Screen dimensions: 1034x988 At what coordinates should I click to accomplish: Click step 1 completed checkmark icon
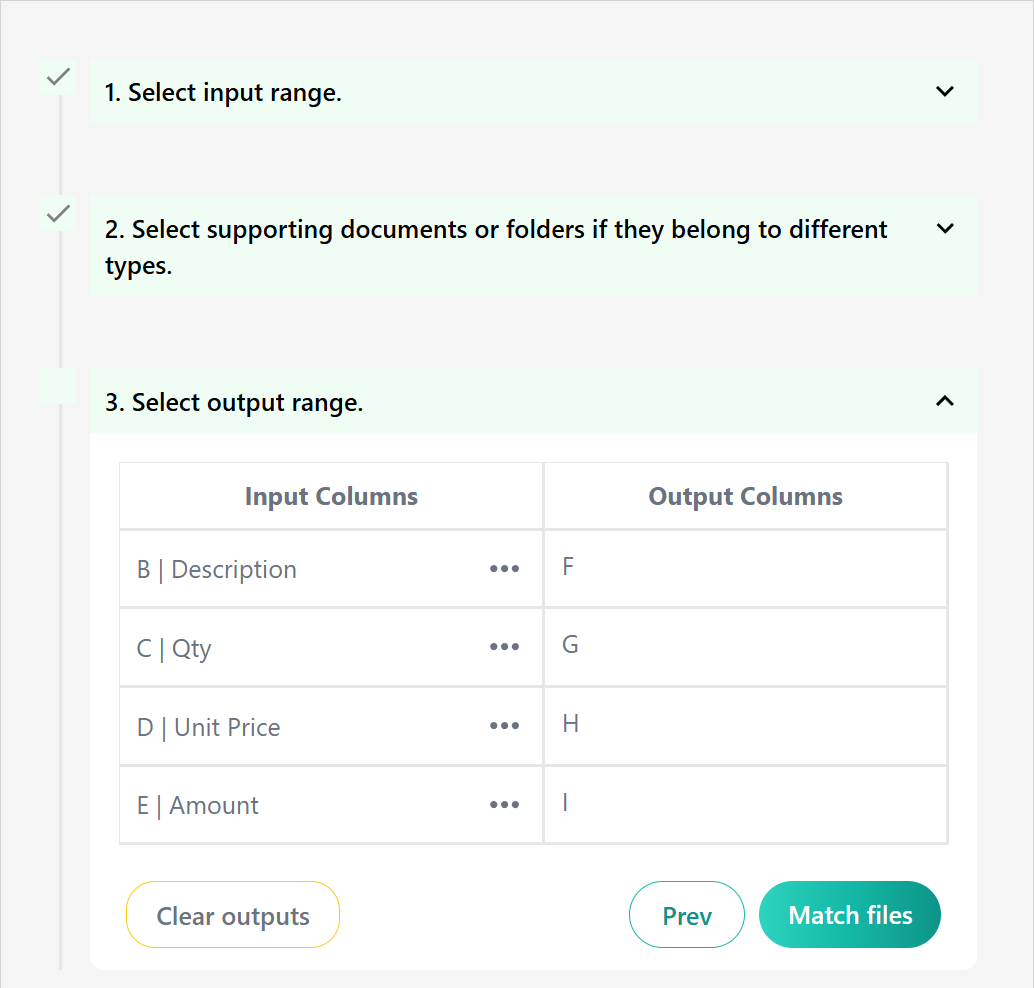59,76
